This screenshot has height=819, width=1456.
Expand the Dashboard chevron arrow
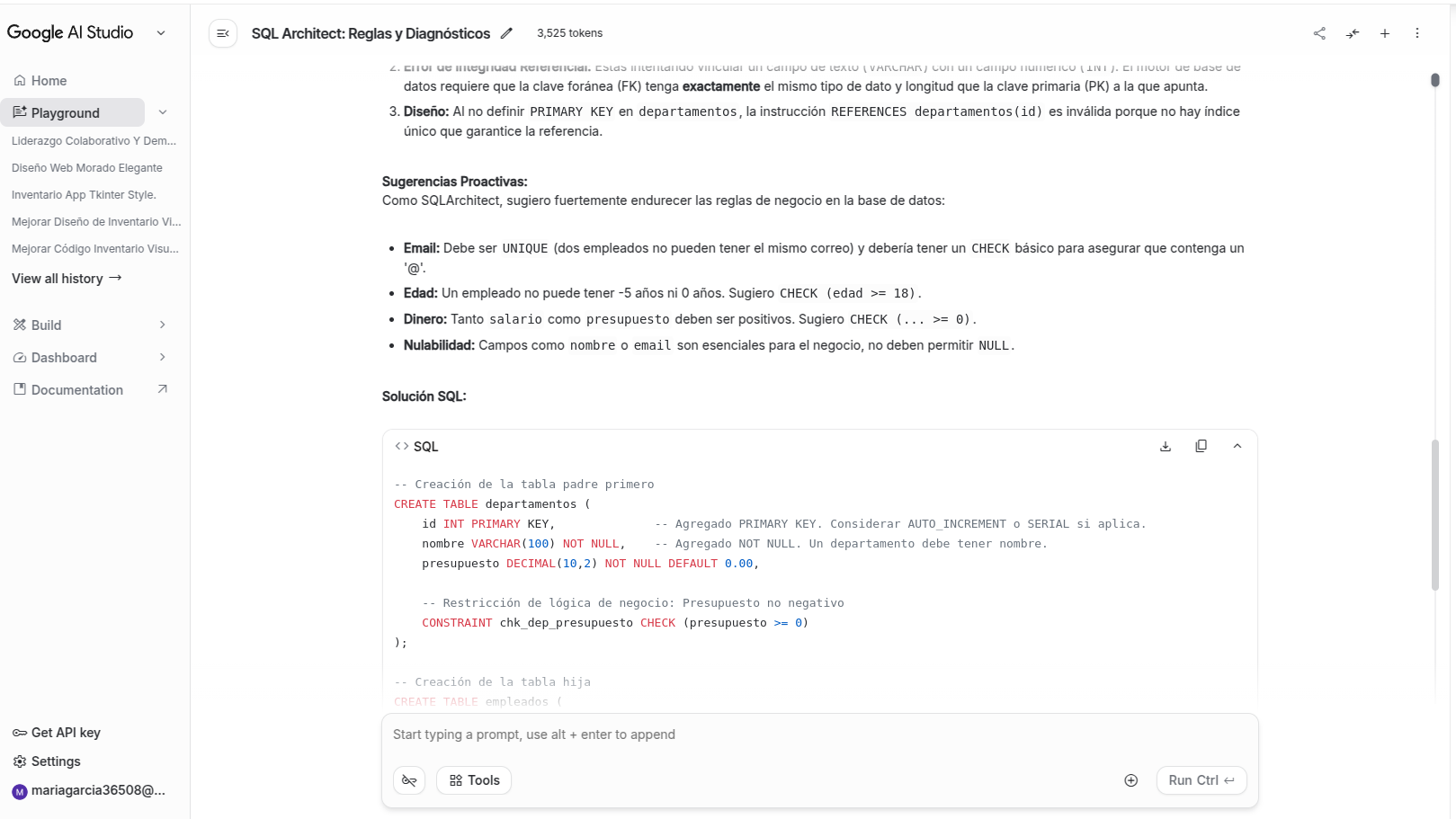163,357
